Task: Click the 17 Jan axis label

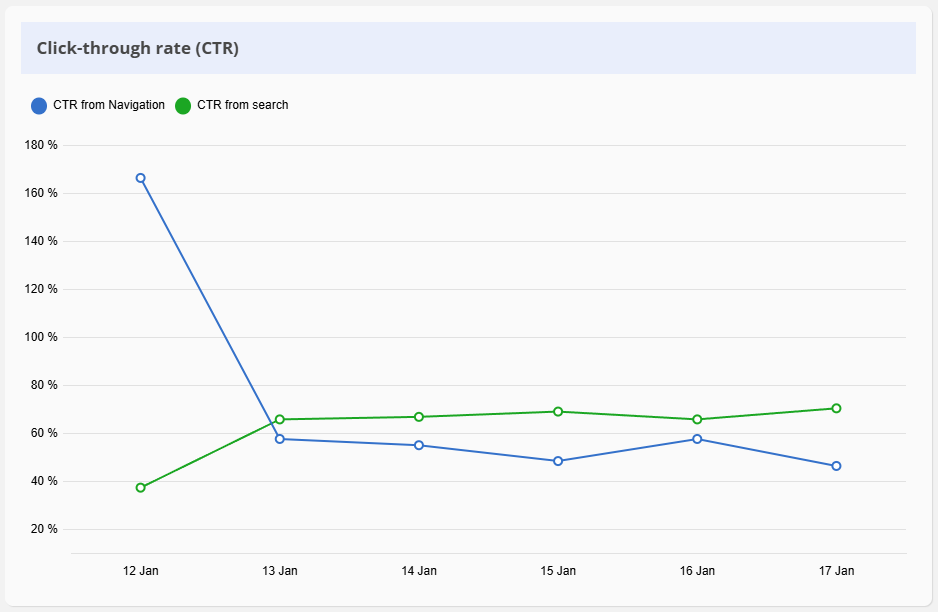Action: [x=836, y=571]
